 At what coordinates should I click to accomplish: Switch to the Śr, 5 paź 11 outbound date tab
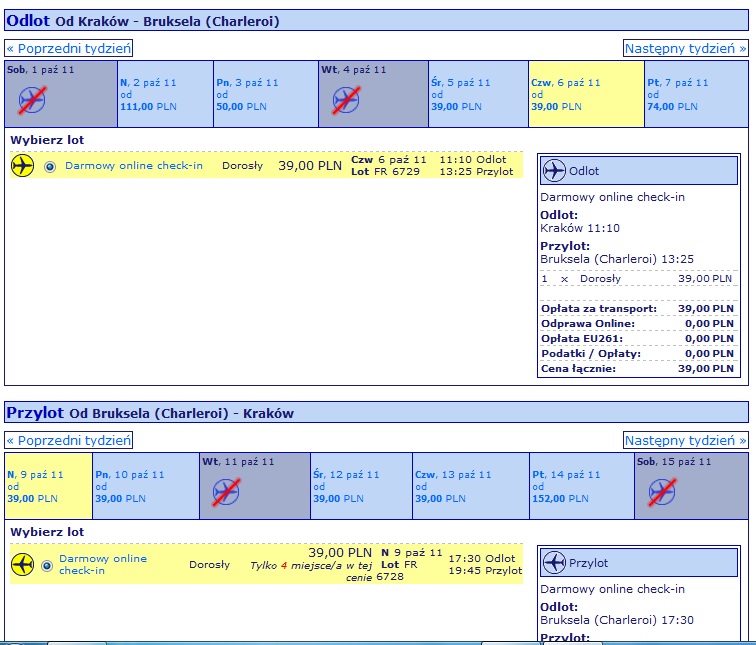click(x=478, y=94)
